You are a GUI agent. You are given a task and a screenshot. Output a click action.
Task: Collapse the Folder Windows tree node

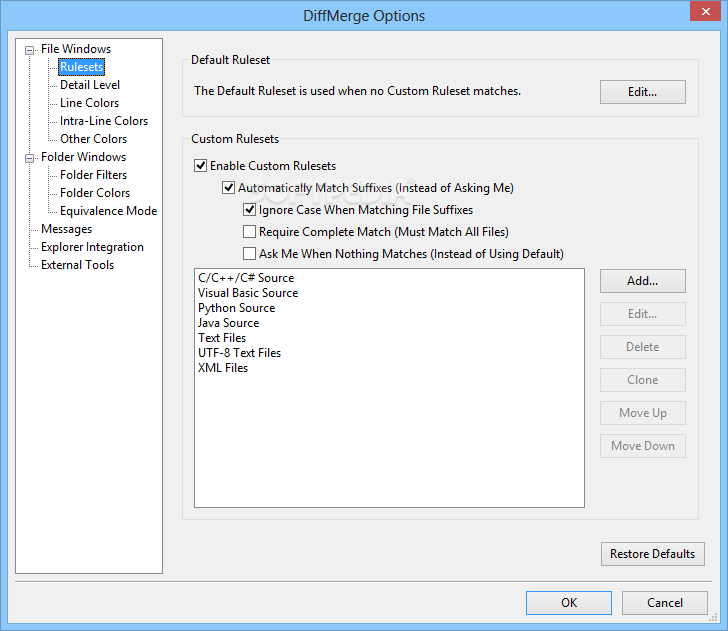(29, 158)
